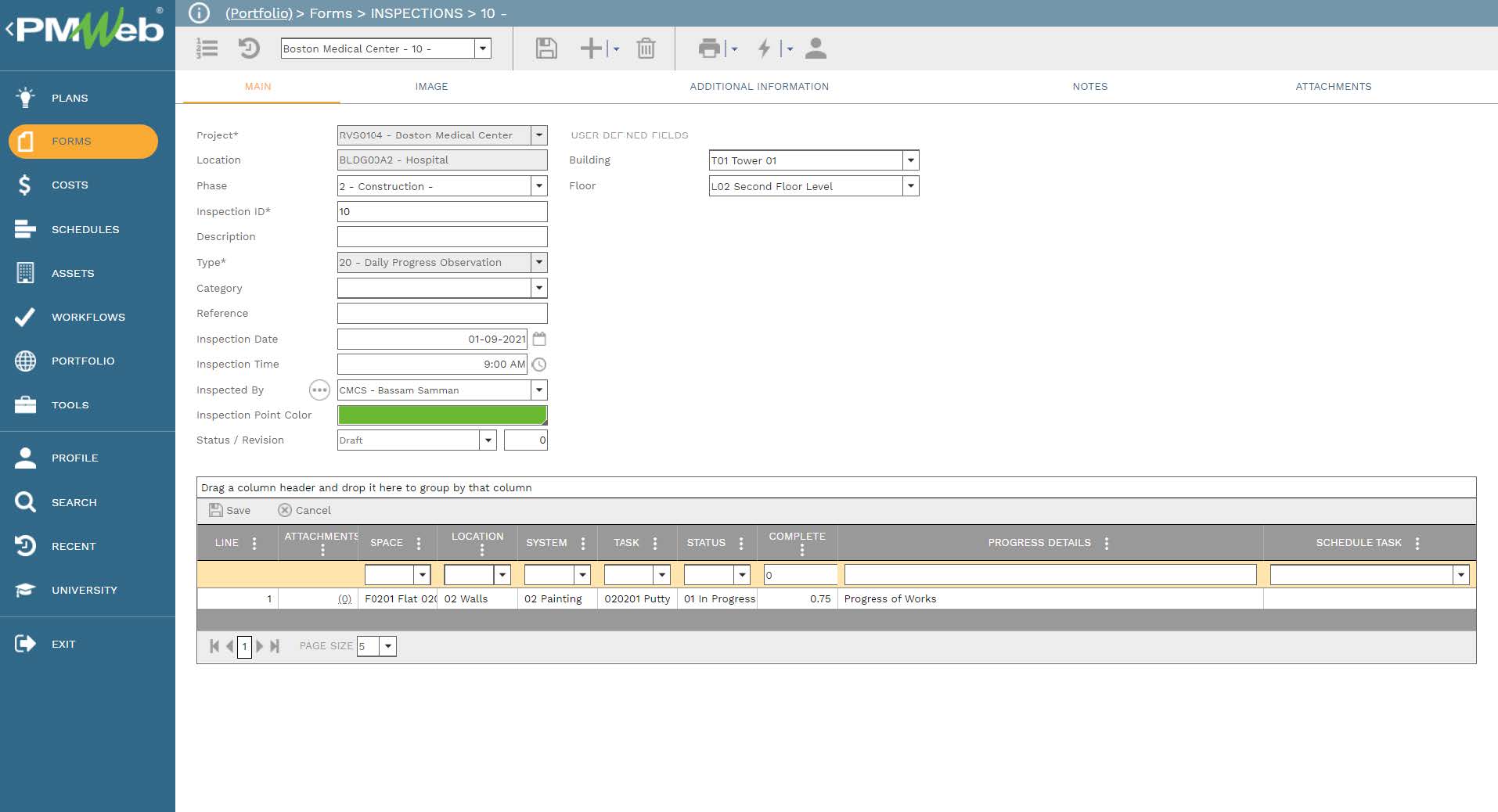Click the ellipsis button beside Inspected By
The image size is (1498, 812).
tap(319, 390)
